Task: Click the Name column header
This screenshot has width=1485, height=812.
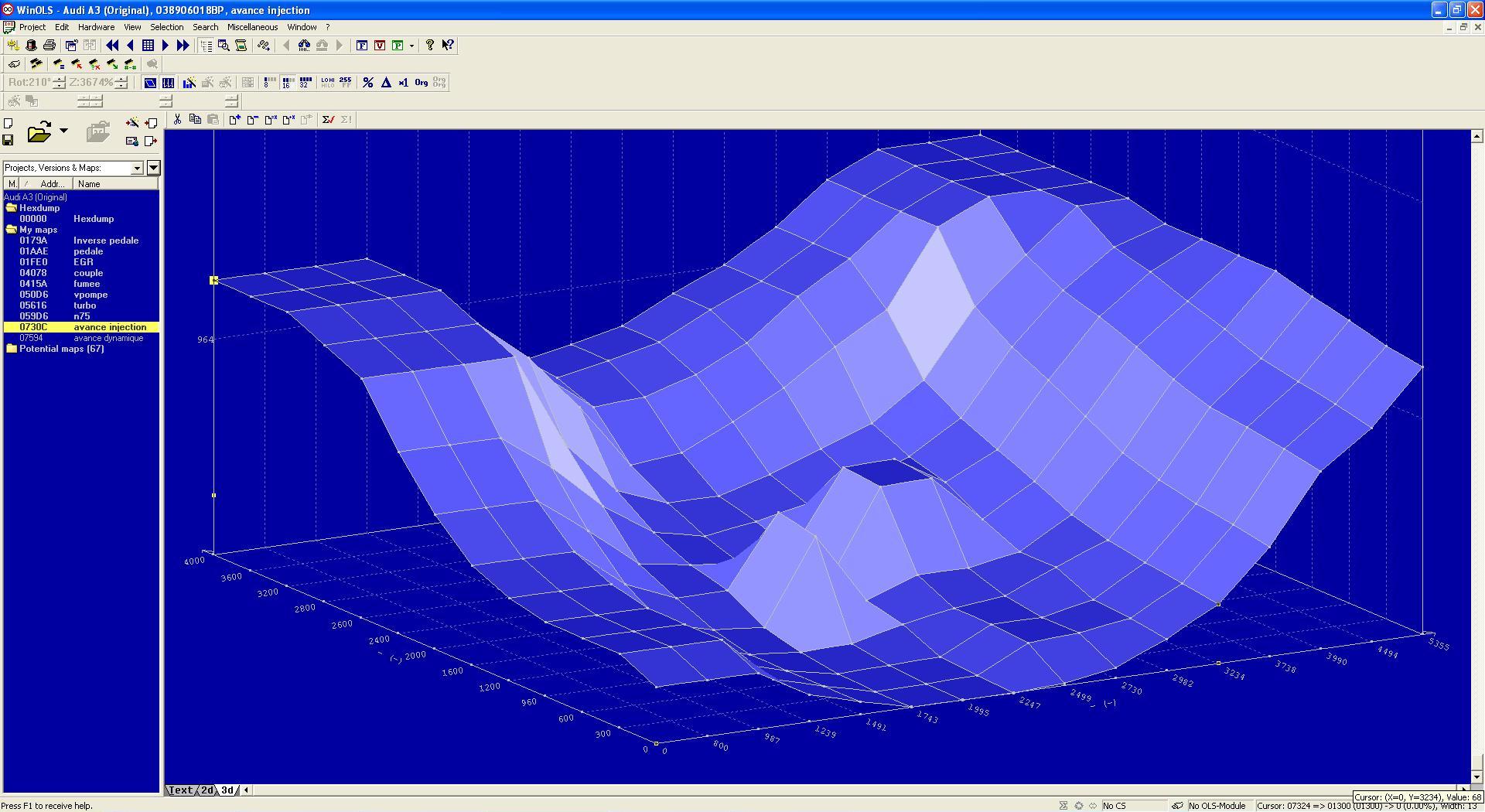Action: (x=116, y=184)
